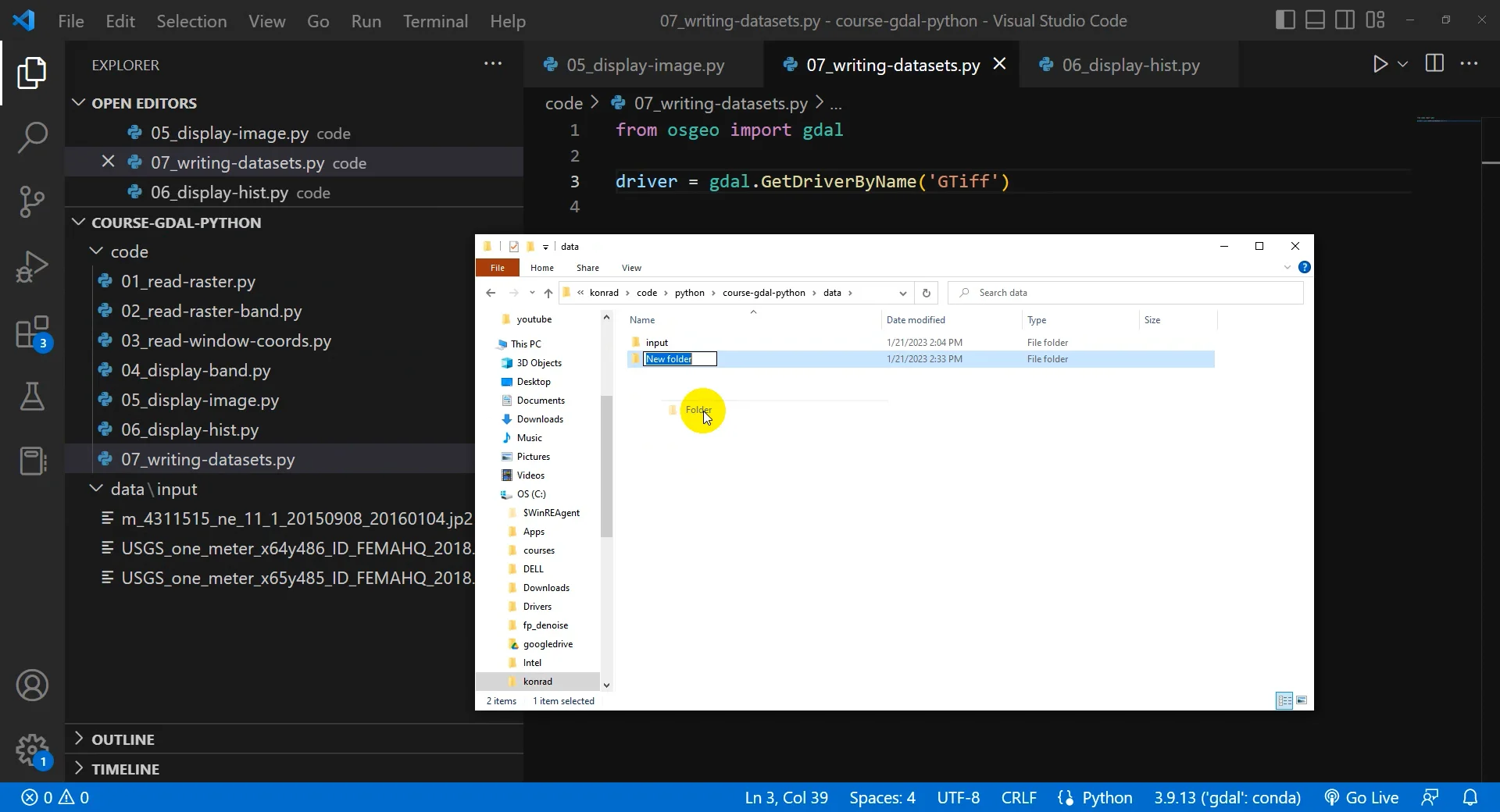Open the run button dropdown arrow
The height and width of the screenshot is (812, 1500).
[x=1402, y=64]
